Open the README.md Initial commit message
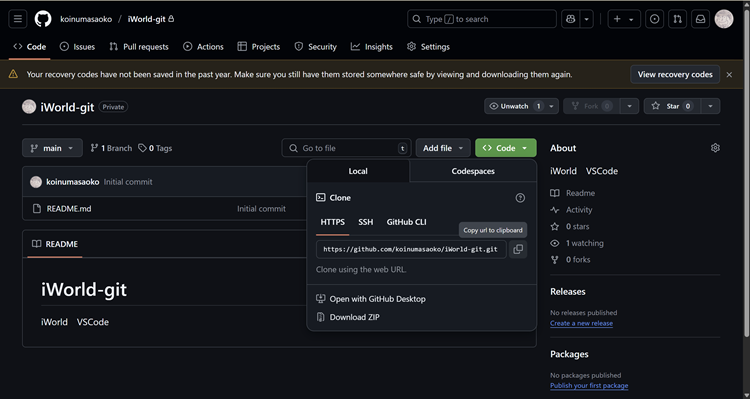The image size is (750, 399). click(x=261, y=209)
